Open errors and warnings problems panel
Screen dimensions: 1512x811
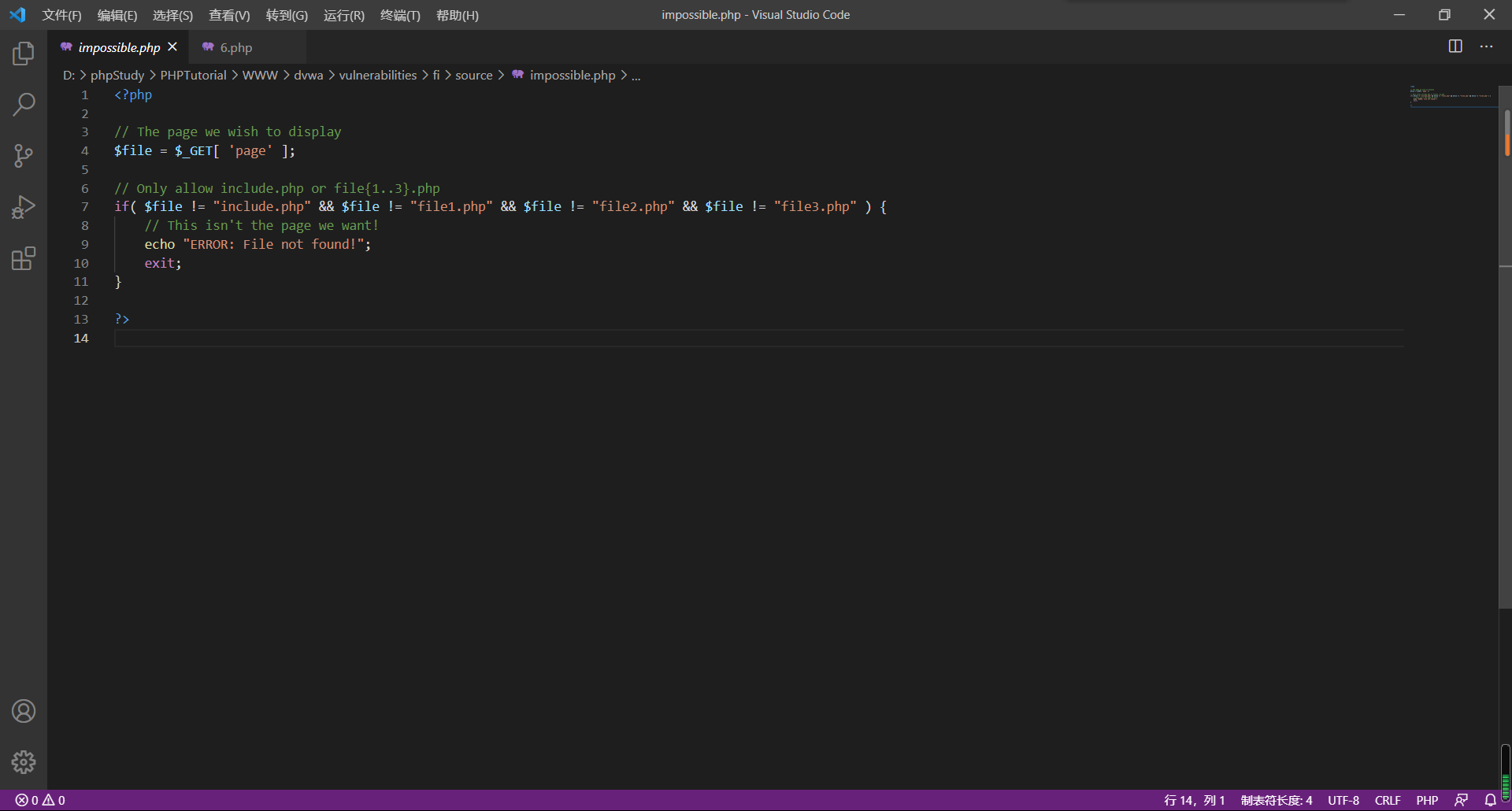pos(40,800)
